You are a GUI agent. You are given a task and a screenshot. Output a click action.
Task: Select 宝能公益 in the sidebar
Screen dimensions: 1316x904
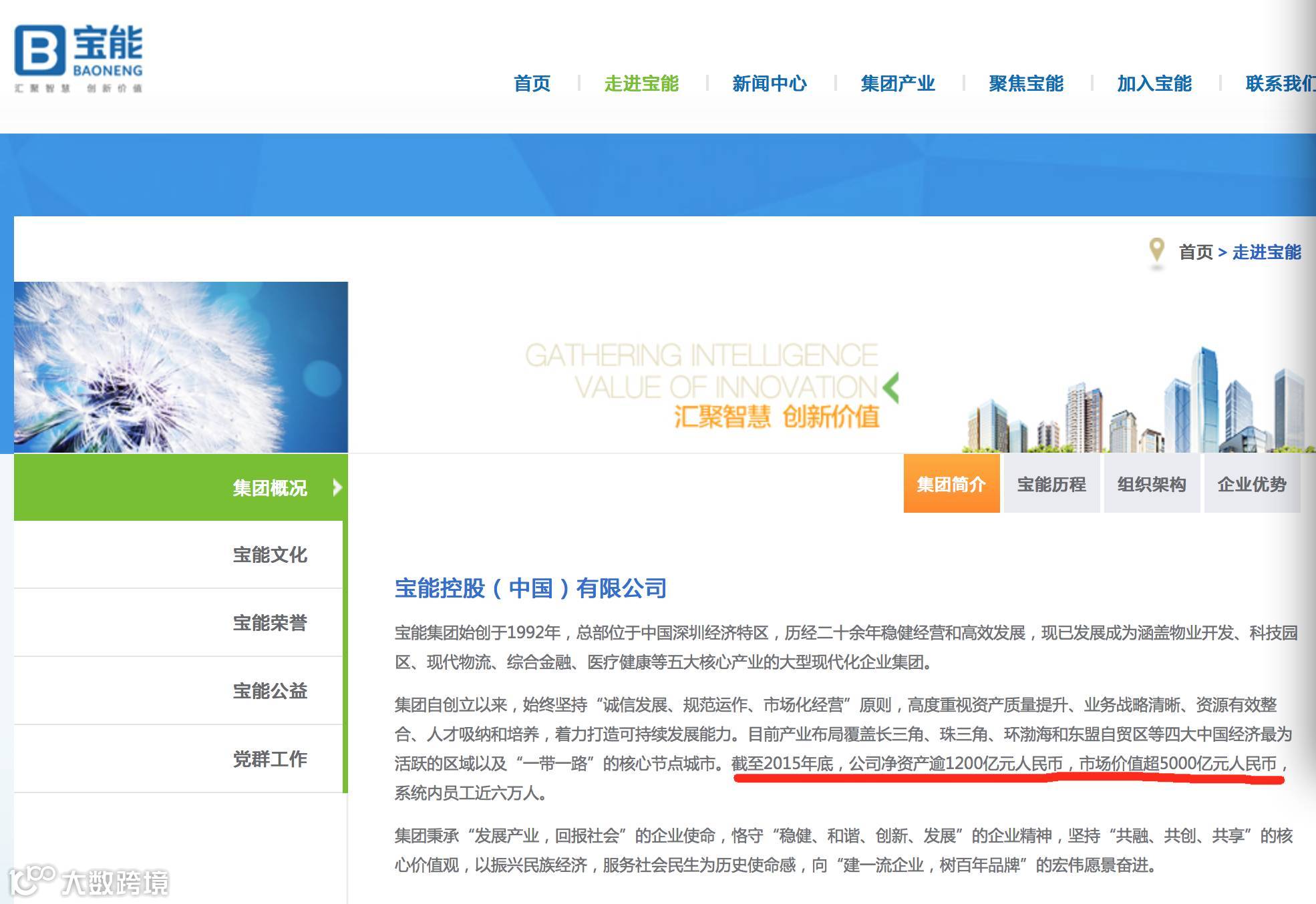click(270, 691)
